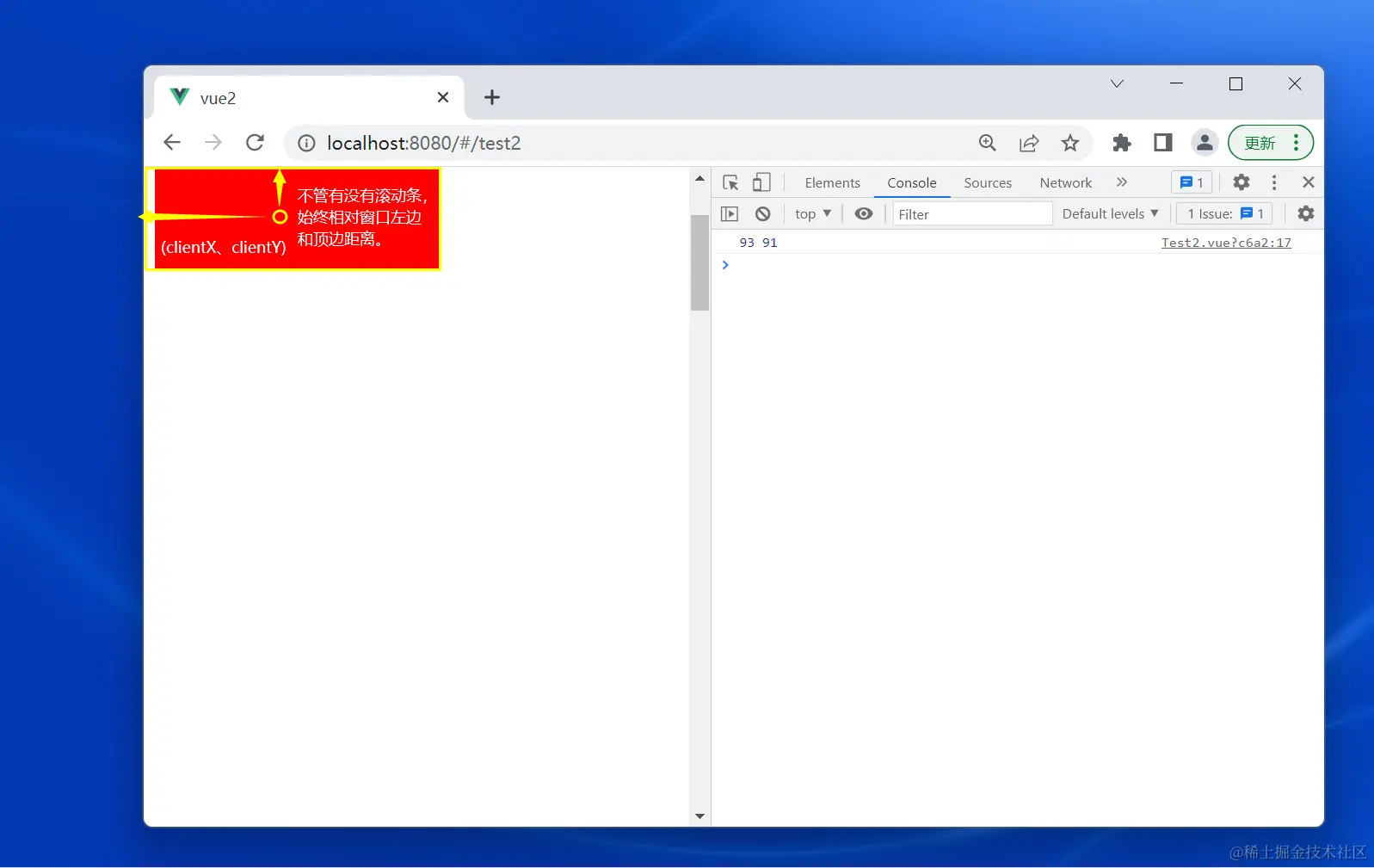This screenshot has height=868, width=1374.
Task: Show more DevTools tabs
Action: (x=1122, y=182)
